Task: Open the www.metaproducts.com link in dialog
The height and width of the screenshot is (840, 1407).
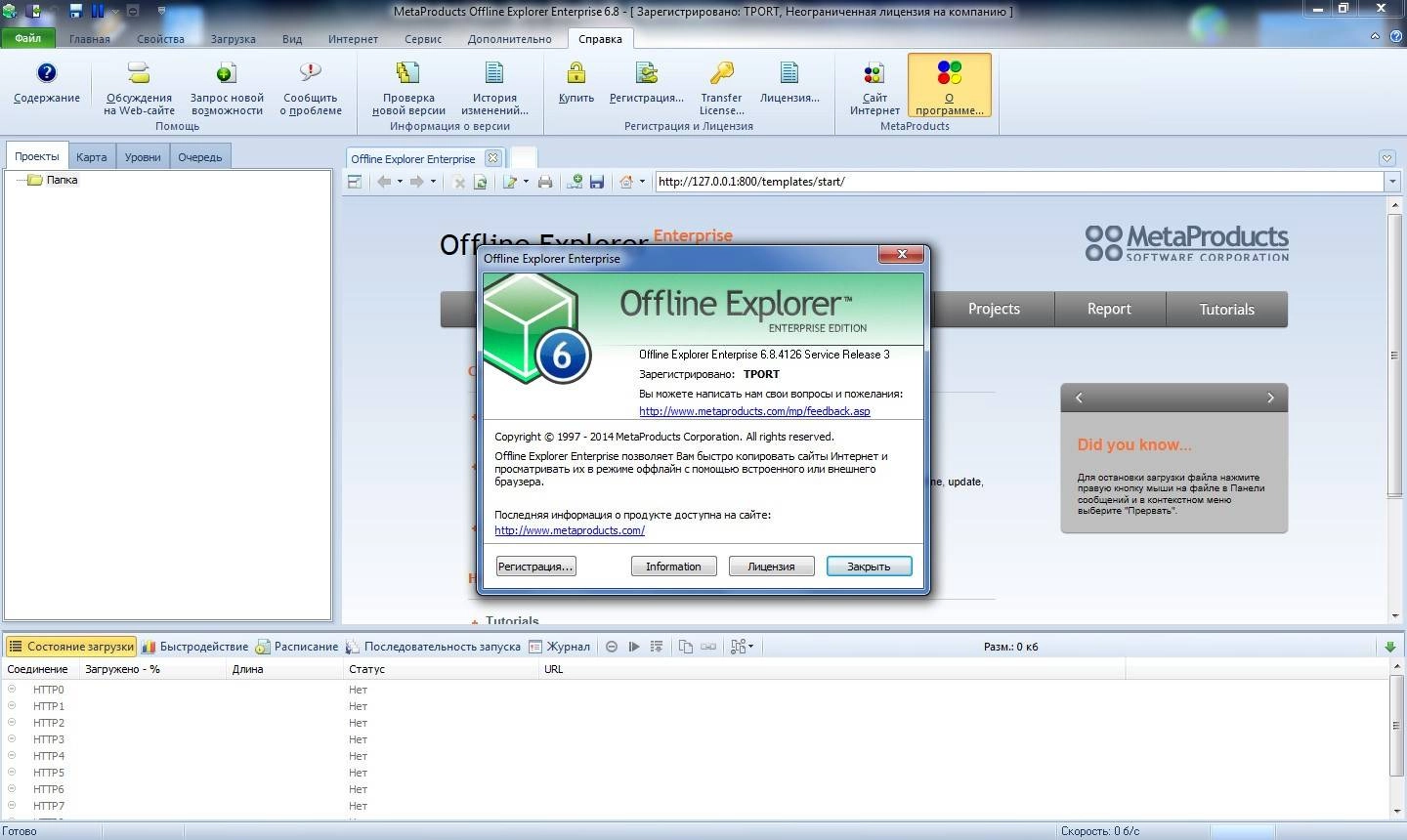Action: pos(570,530)
